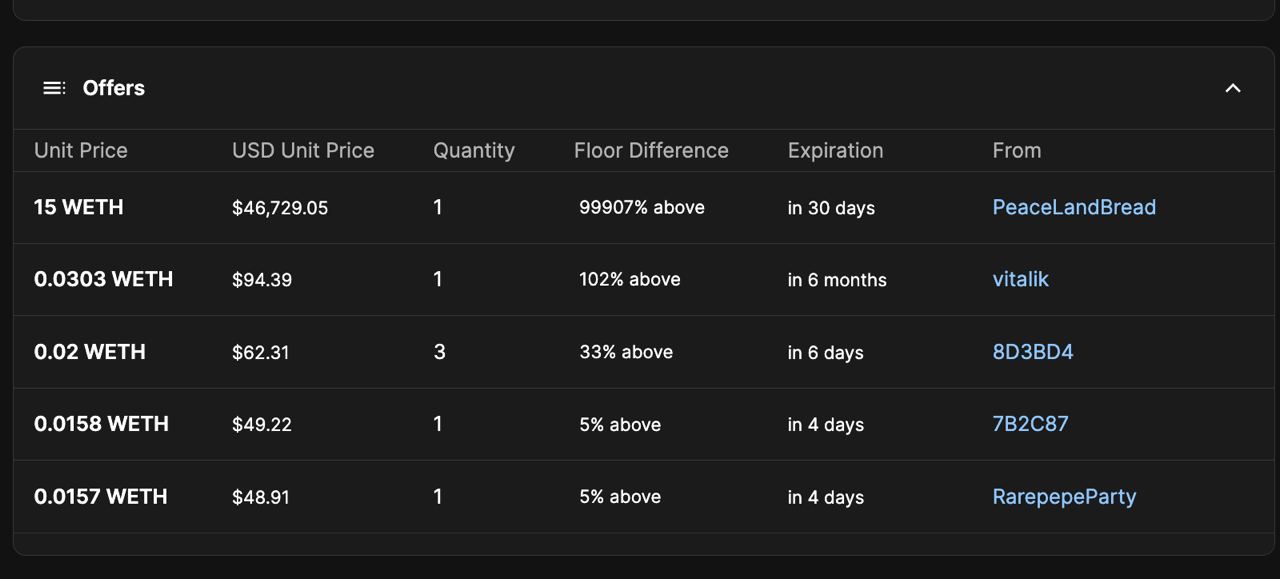Click the in 6 months expiration

pyautogui.click(x=837, y=280)
